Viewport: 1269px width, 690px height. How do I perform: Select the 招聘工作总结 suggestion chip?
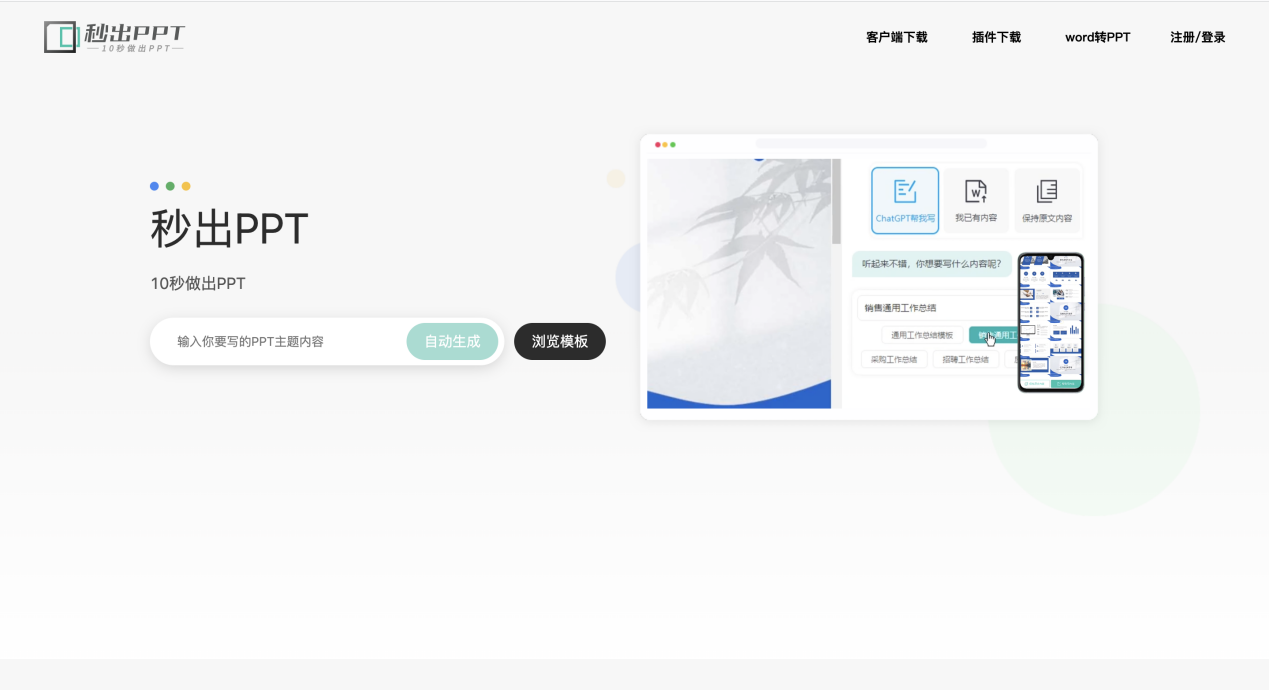964,359
